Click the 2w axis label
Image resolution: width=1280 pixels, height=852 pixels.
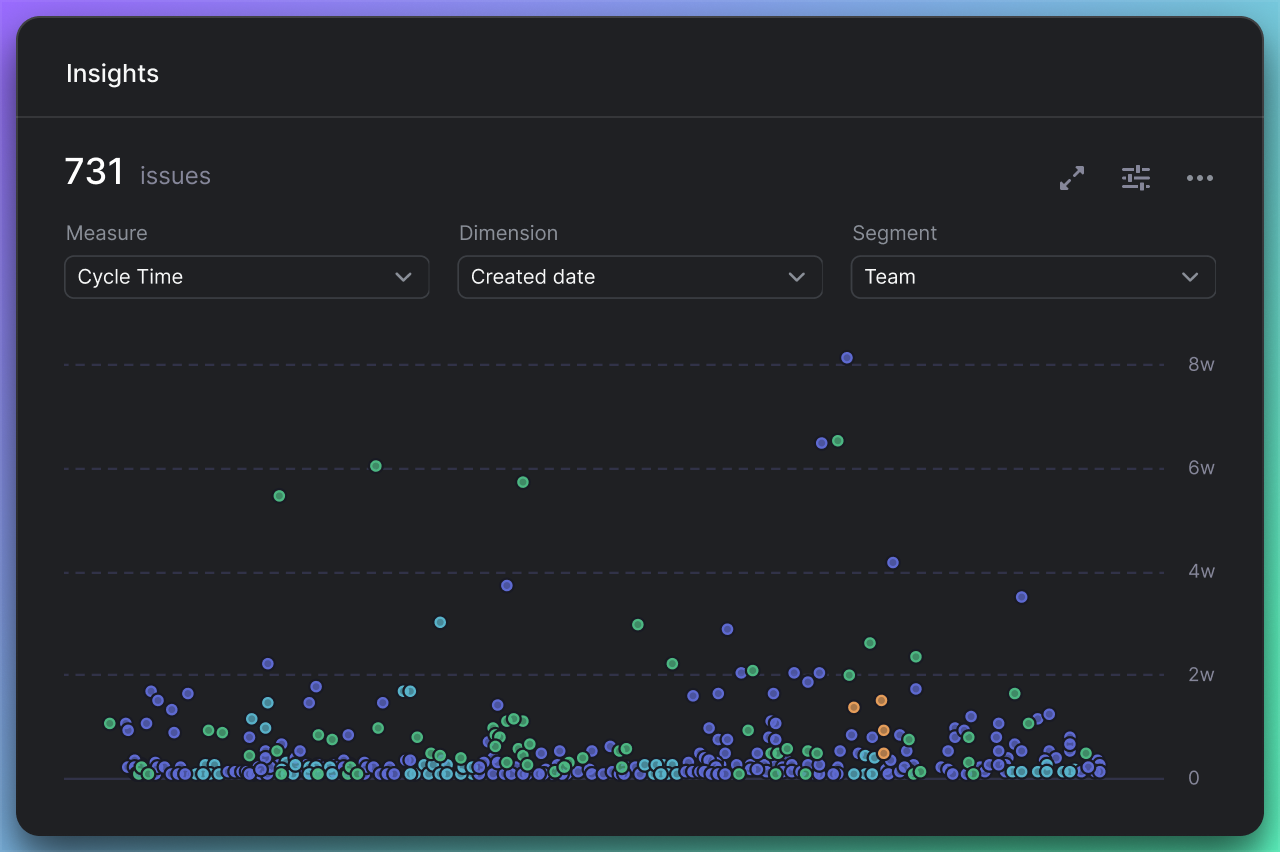(1201, 675)
